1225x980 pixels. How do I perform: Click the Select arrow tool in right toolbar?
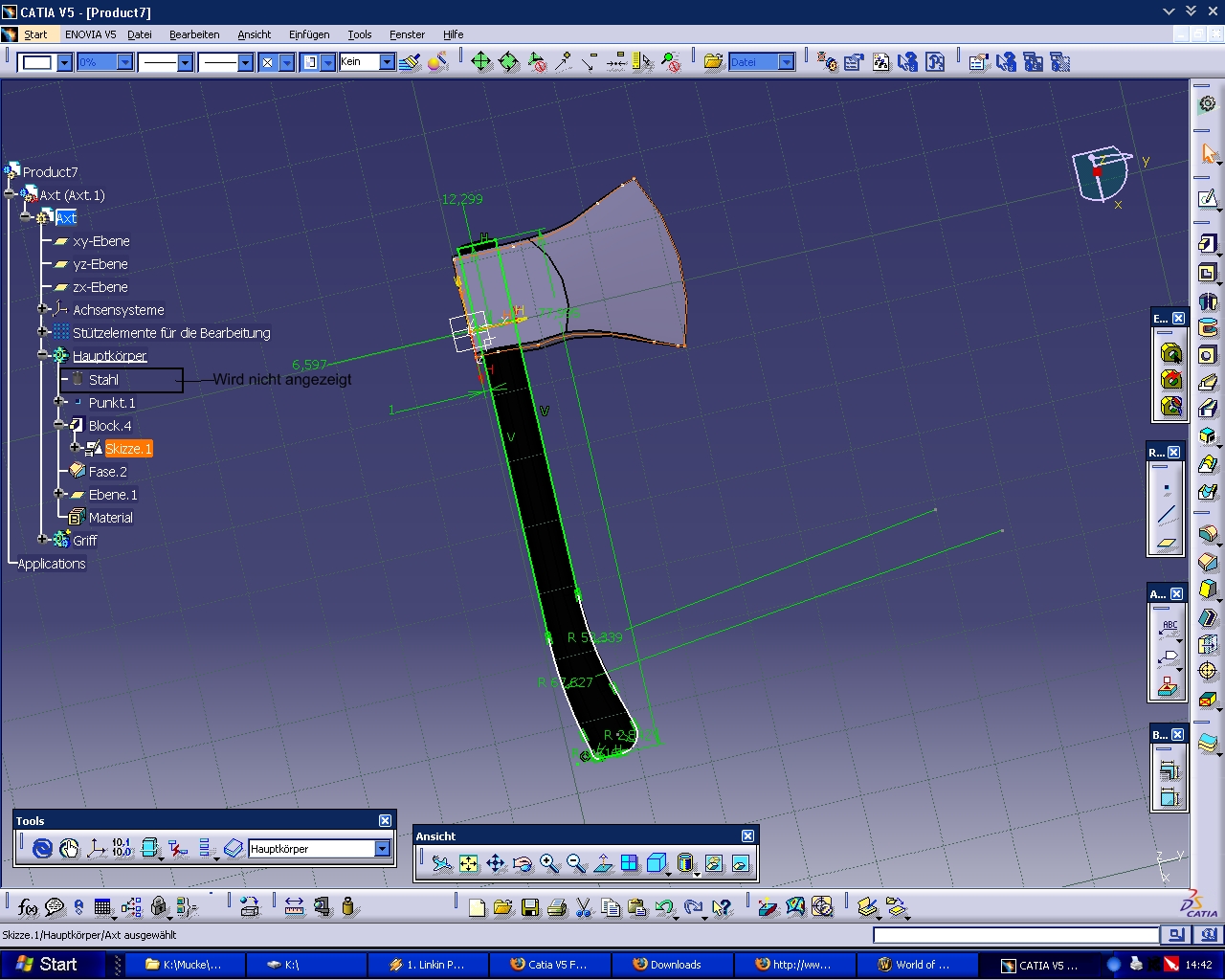1208,153
